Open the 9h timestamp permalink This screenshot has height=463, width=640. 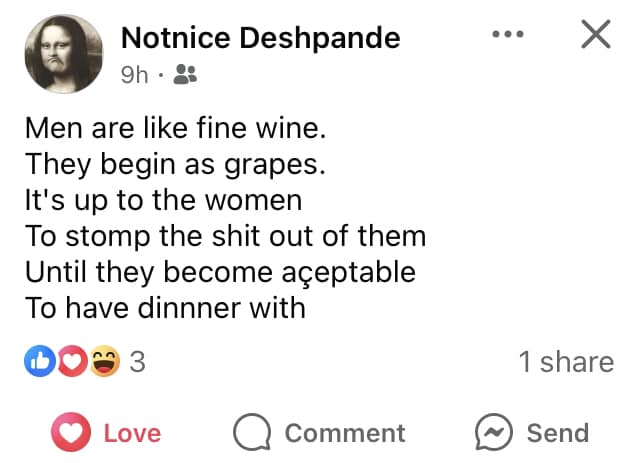coord(134,75)
